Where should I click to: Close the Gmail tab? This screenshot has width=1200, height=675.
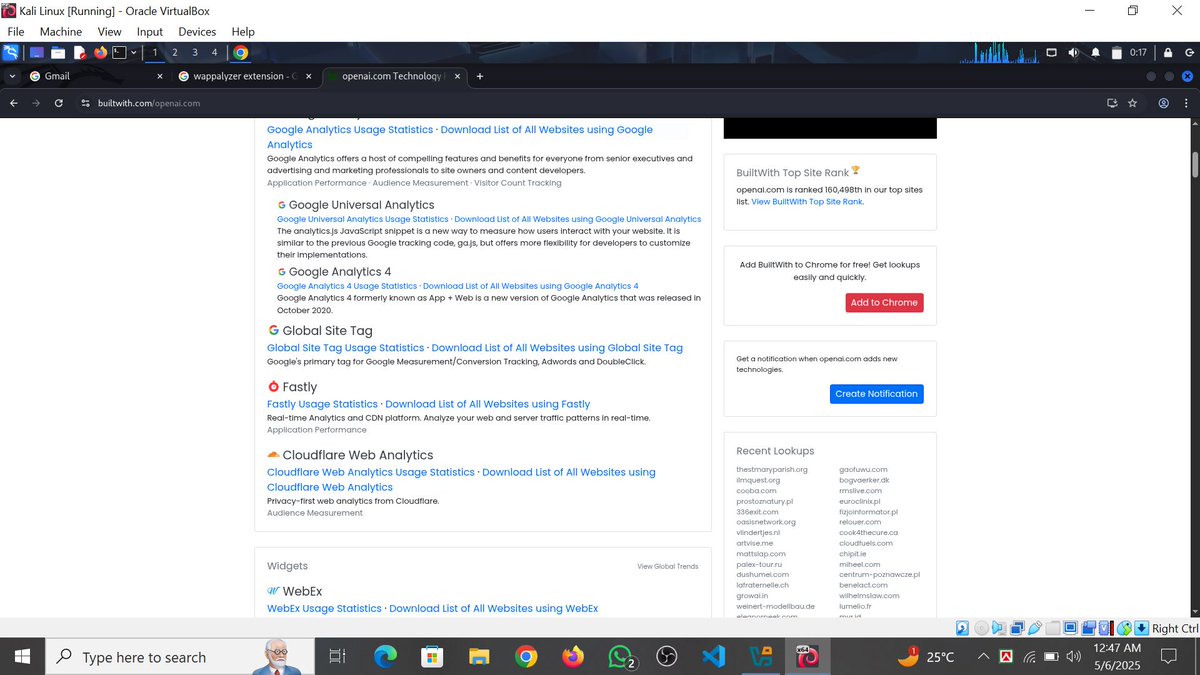pos(160,76)
